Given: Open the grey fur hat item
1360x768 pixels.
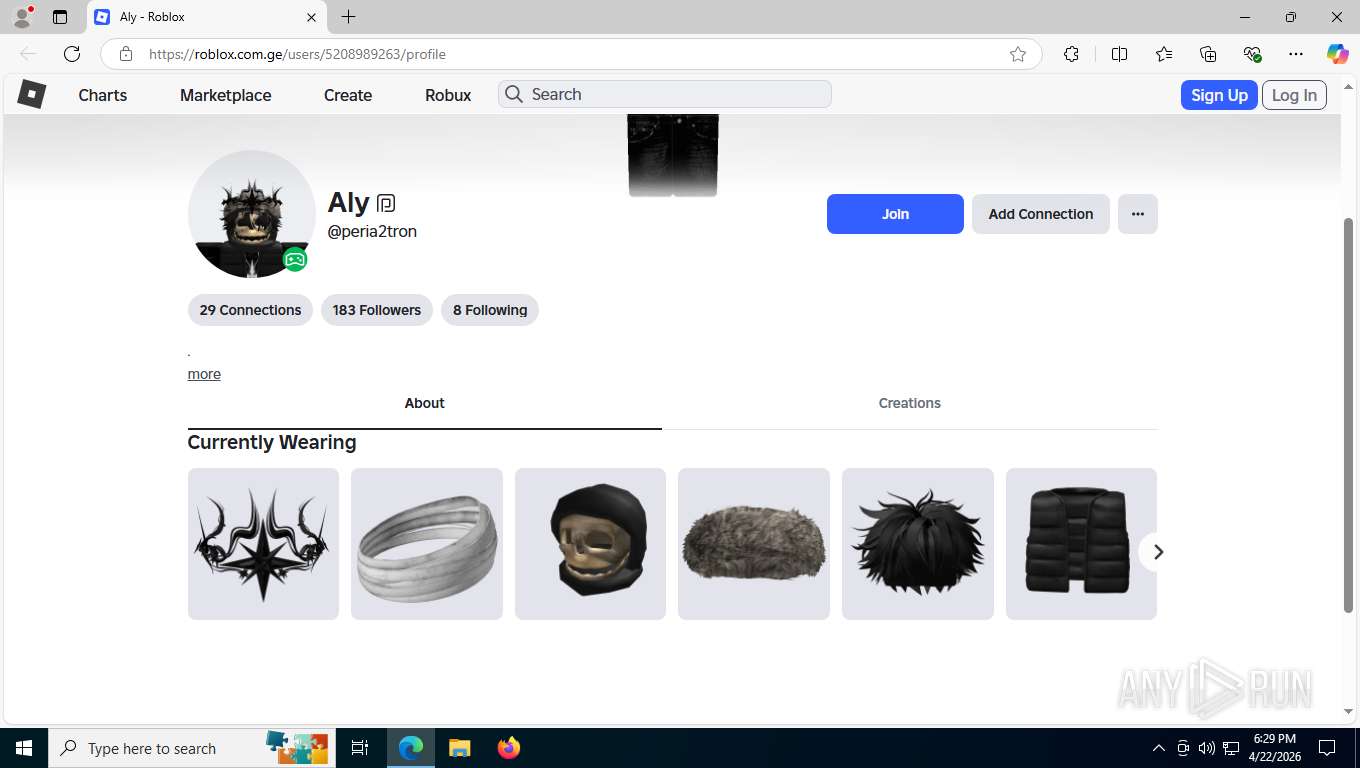Looking at the screenshot, I should tap(754, 544).
